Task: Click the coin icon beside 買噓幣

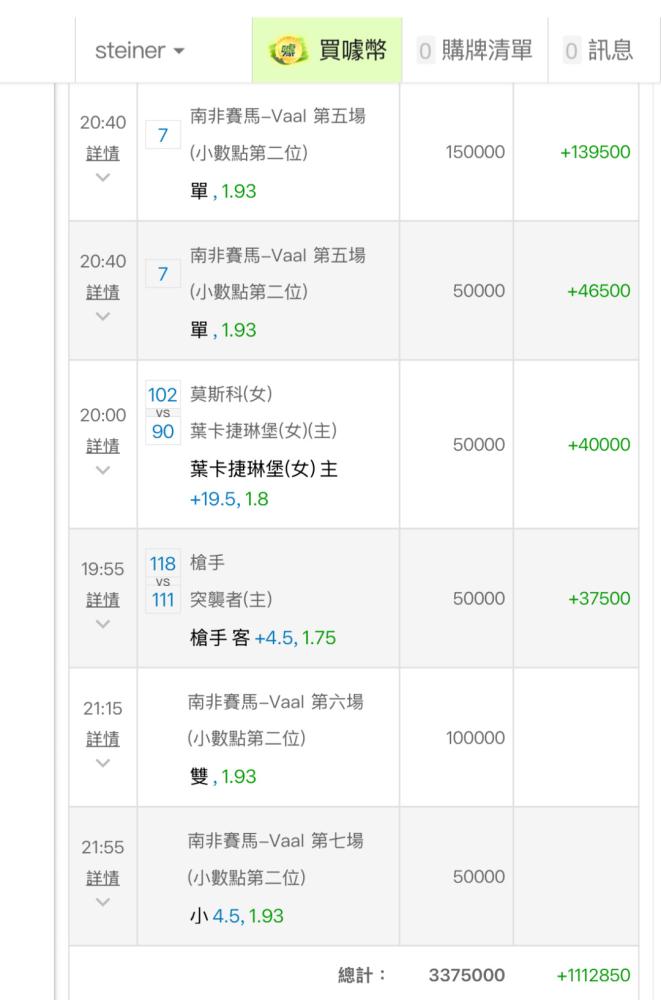Action: tap(289, 50)
